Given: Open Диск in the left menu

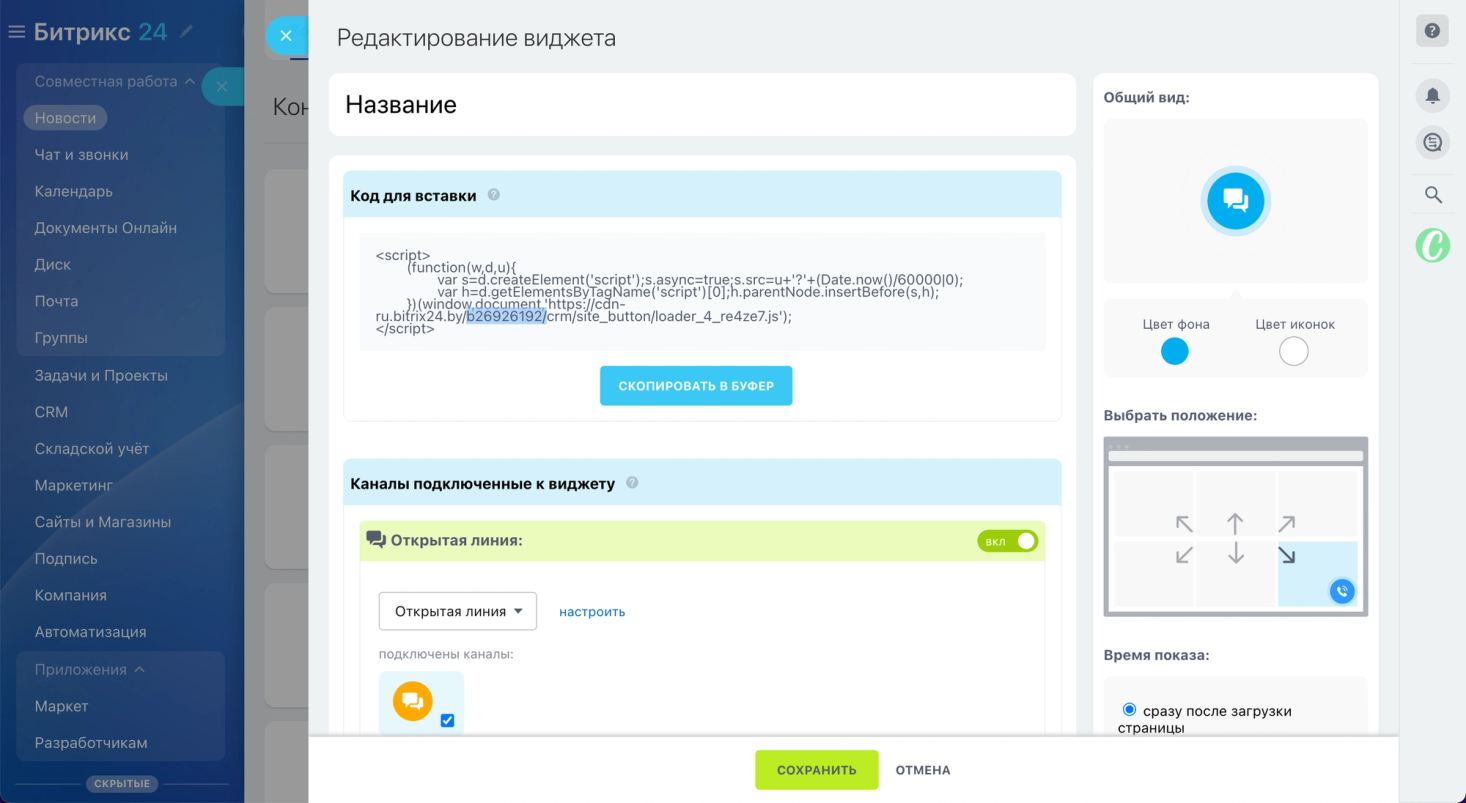Looking at the screenshot, I should click(52, 265).
